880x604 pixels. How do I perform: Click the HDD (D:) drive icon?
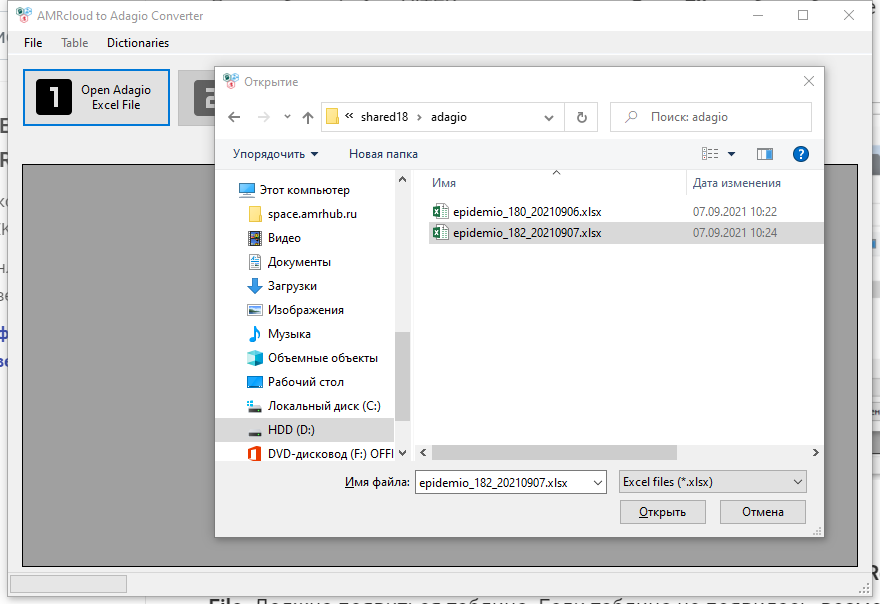[x=255, y=431]
